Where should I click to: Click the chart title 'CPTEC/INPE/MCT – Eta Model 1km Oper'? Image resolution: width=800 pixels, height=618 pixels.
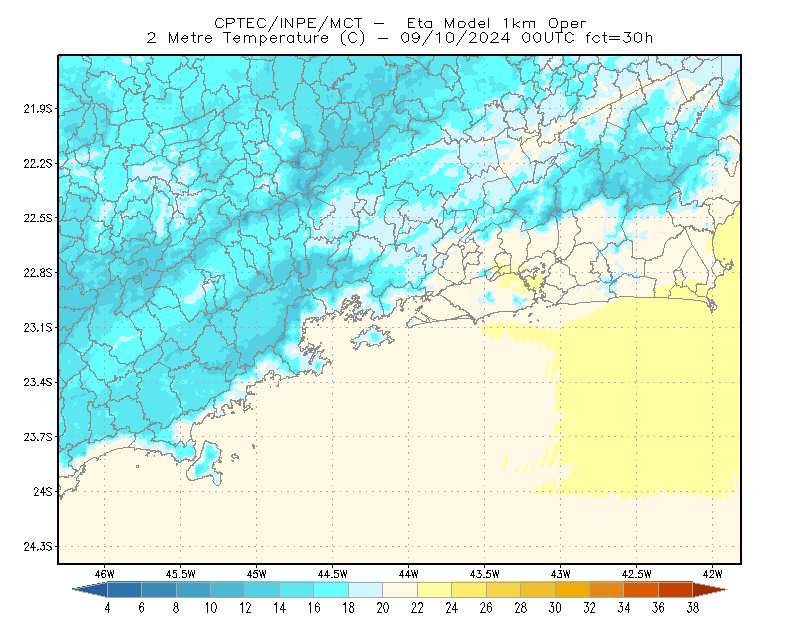pos(400,23)
